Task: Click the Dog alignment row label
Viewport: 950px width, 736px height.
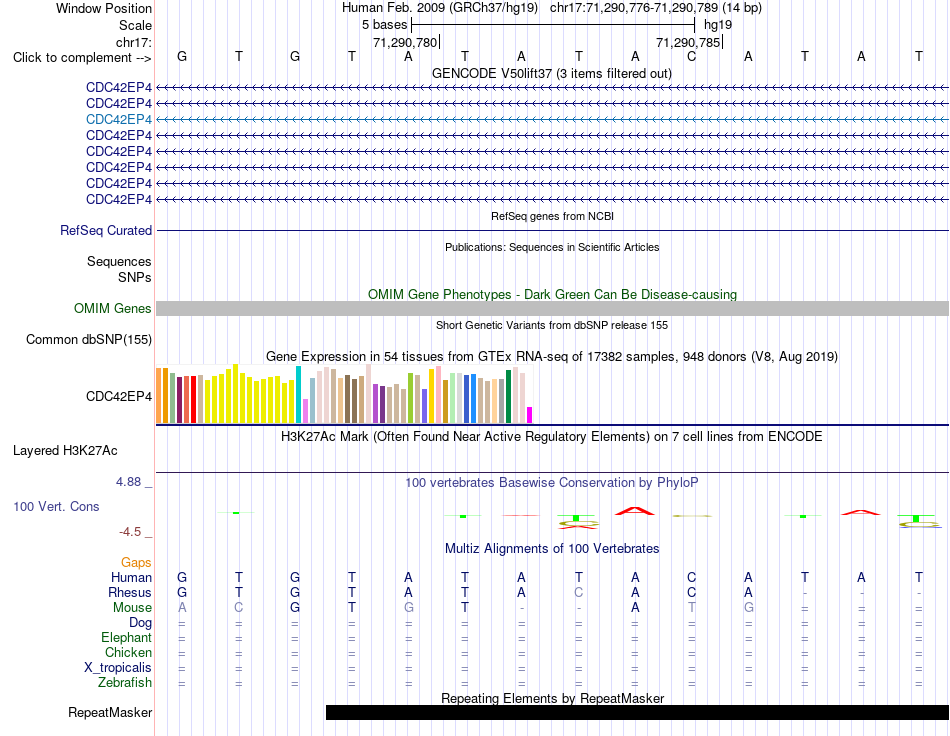Action: click(140, 623)
